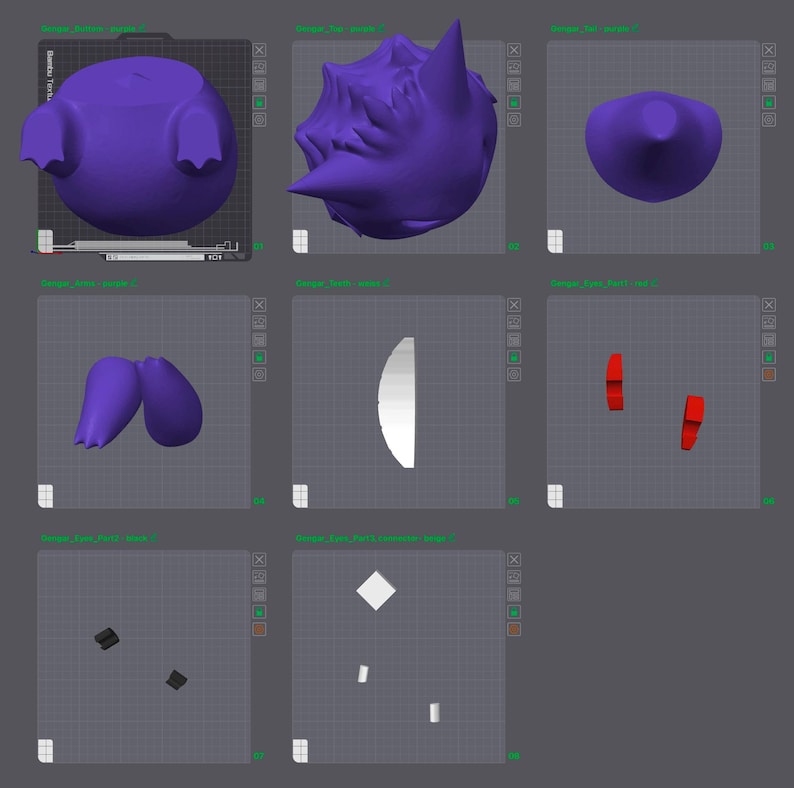This screenshot has height=788, width=794.
Task: Open plate settings for Gengar_Top plate
Action: tap(514, 120)
